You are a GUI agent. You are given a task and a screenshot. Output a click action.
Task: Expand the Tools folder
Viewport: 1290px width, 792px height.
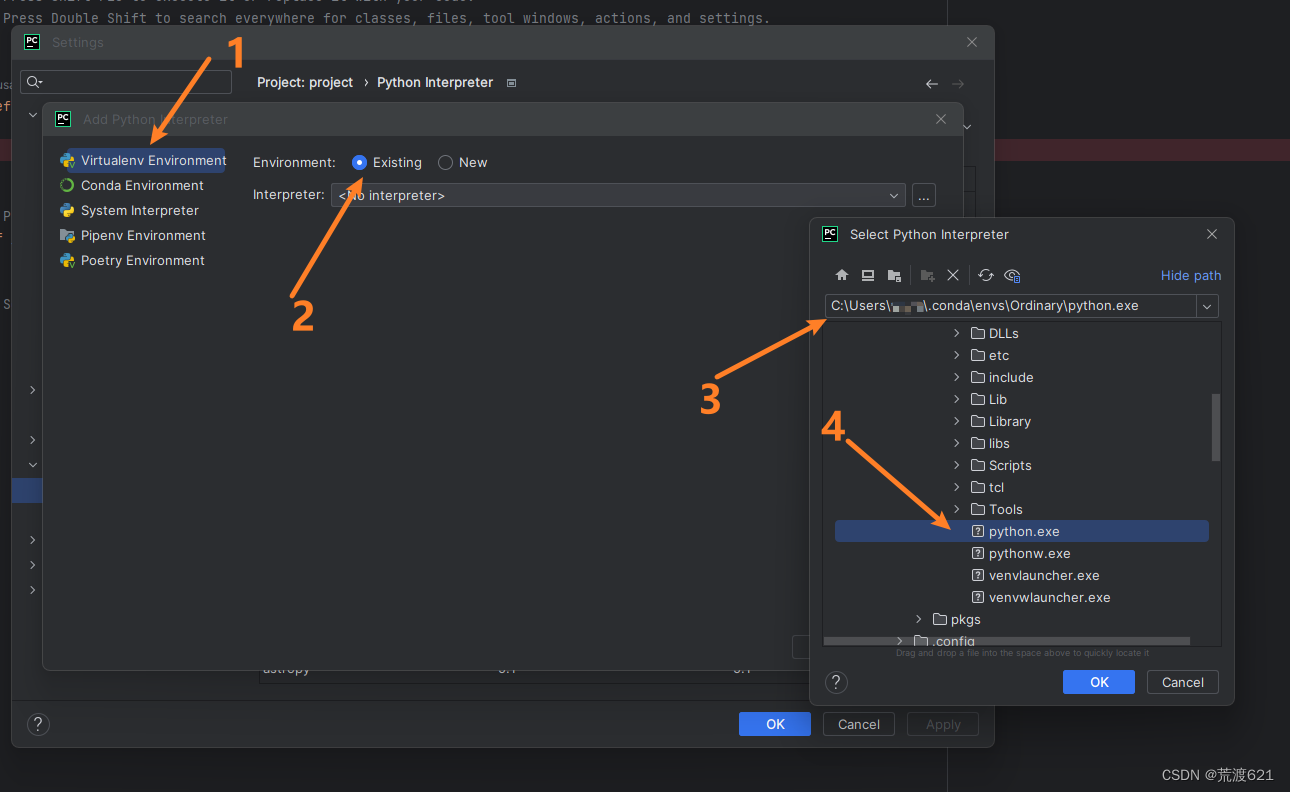pyautogui.click(x=956, y=509)
